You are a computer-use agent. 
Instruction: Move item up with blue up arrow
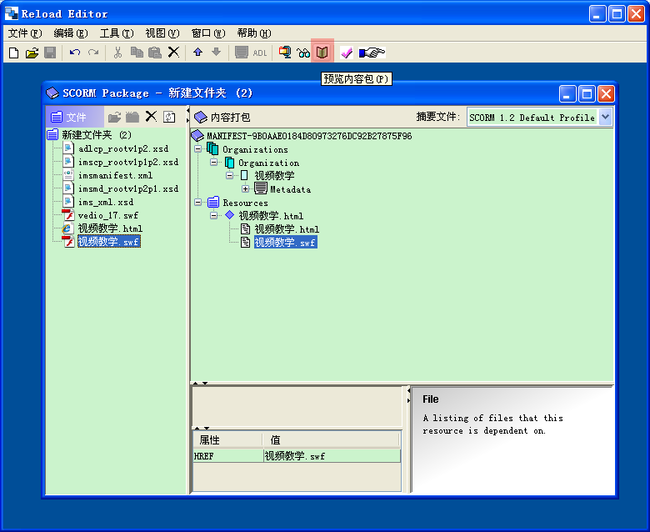(x=198, y=52)
